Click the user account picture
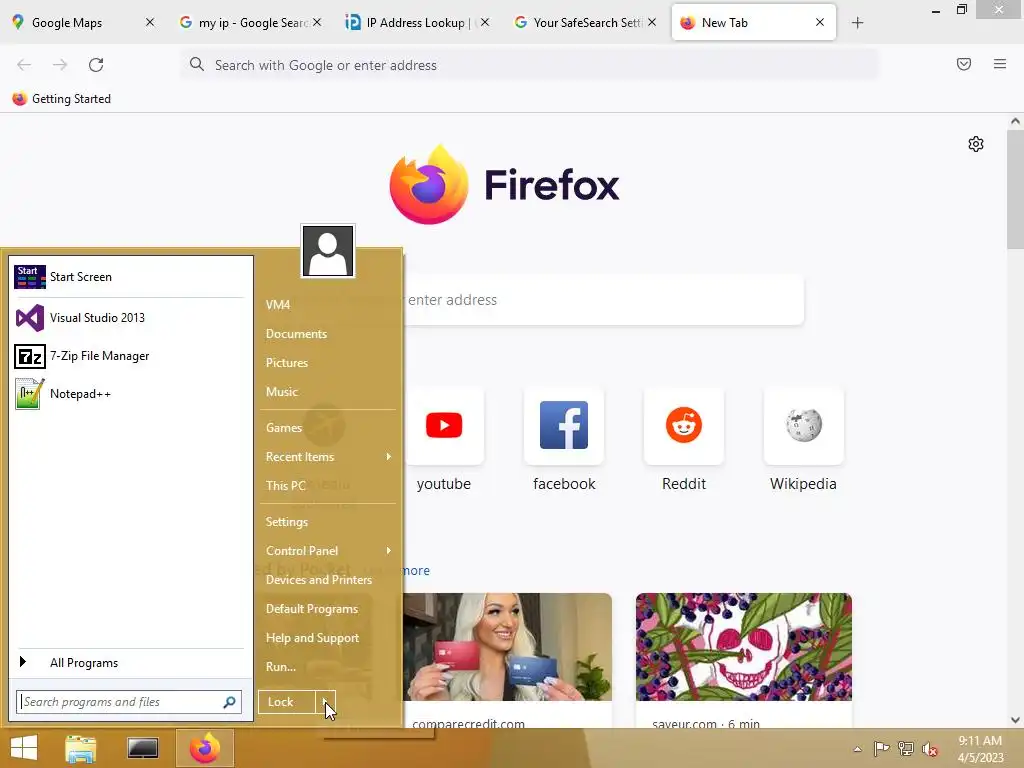1024x768 pixels. coord(328,251)
